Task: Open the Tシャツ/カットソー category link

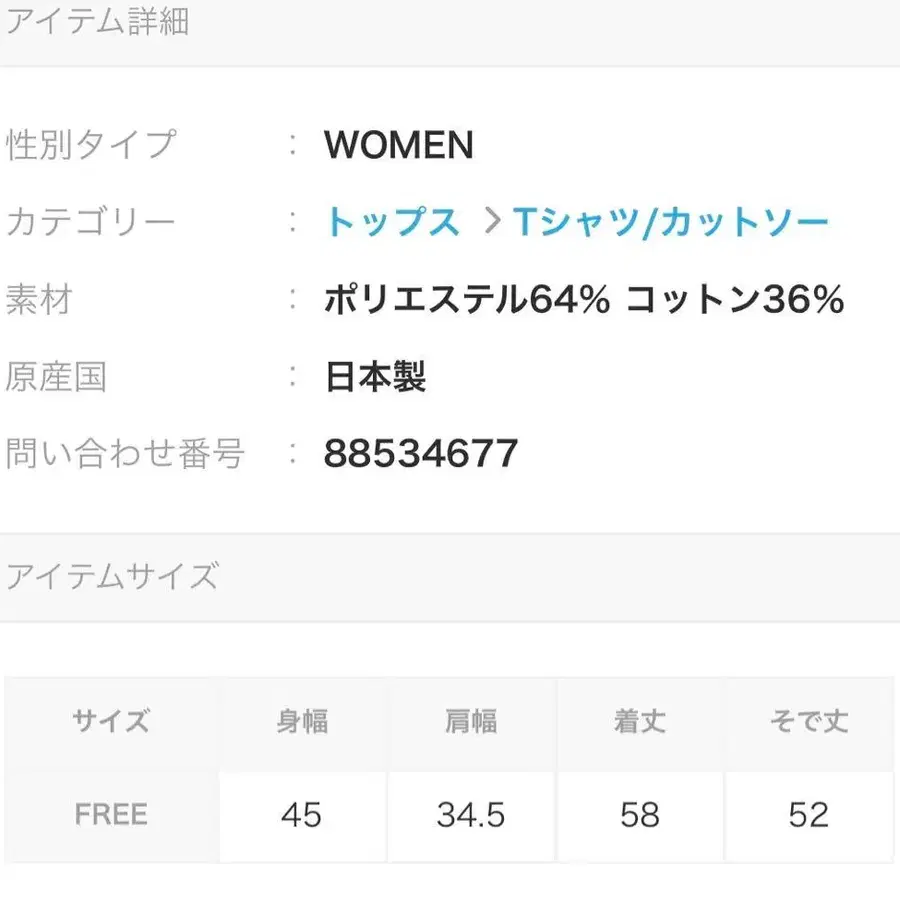Action: [672, 222]
